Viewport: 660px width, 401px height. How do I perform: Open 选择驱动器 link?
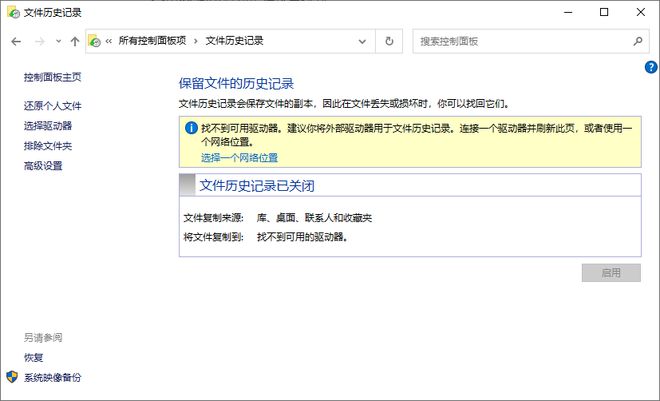click(48, 126)
